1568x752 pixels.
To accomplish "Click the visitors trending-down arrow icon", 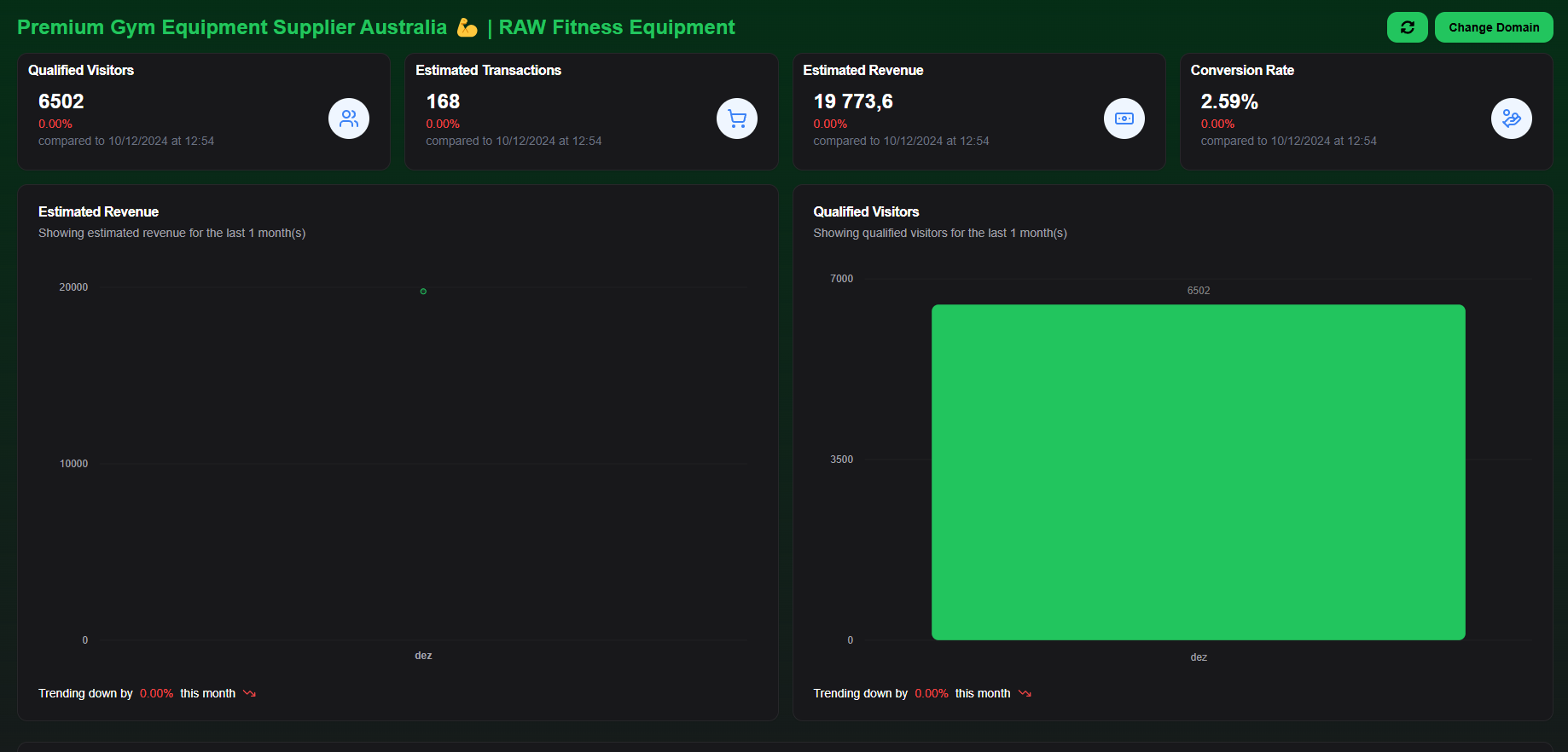I will 1025,693.
